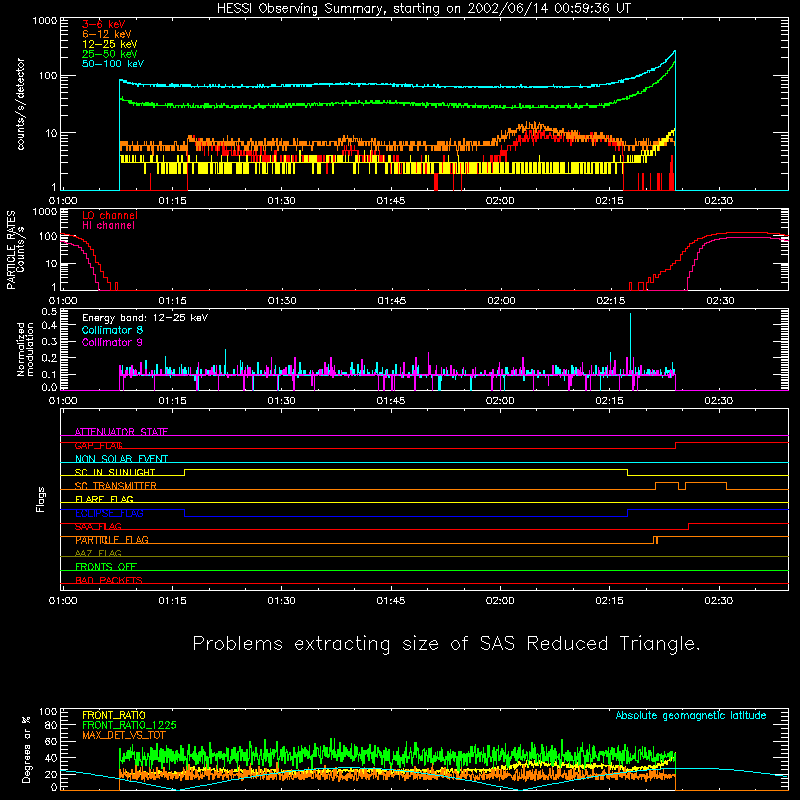The image size is (800, 800).
Task: Click the FLARE_FLAG label
Action: click(104, 499)
